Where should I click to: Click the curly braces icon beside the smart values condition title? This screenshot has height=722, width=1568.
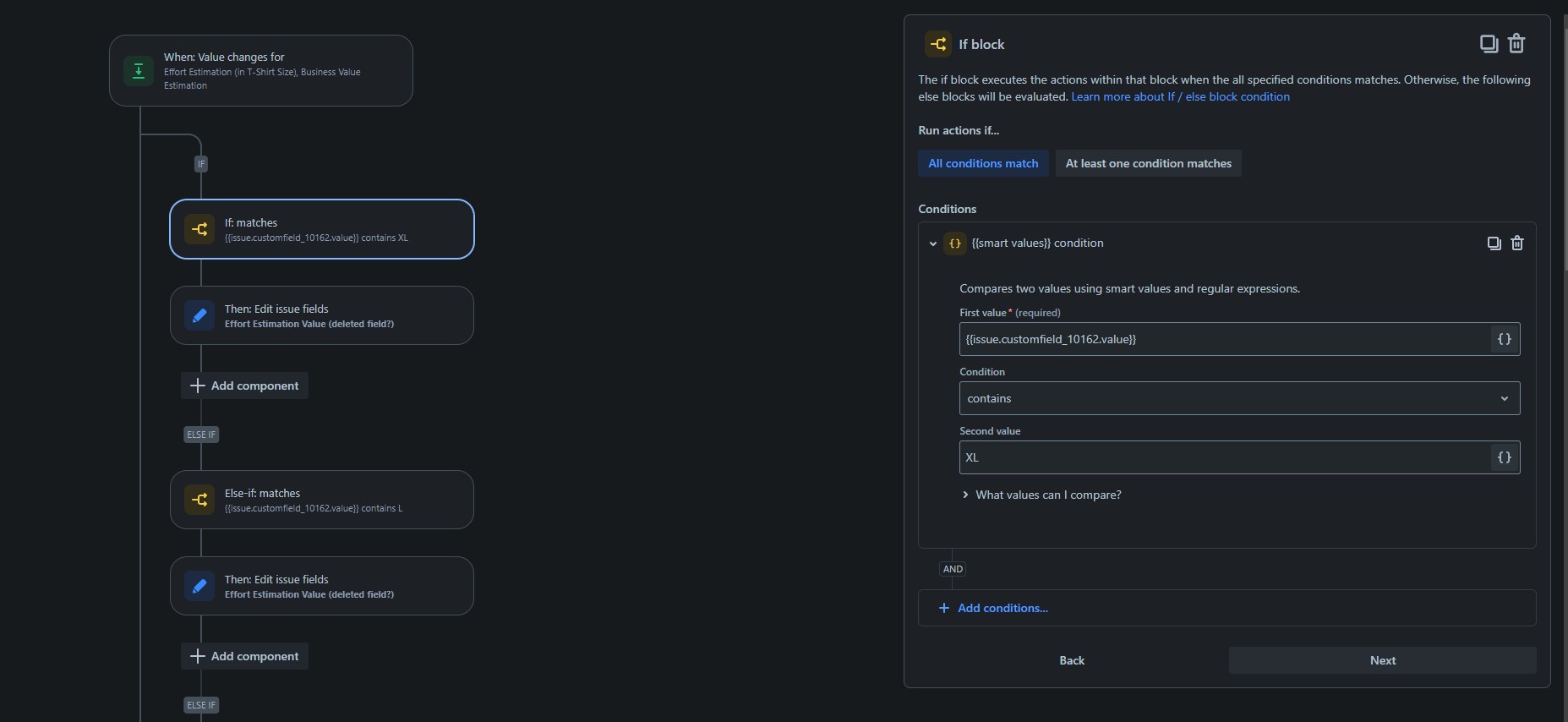pos(955,243)
